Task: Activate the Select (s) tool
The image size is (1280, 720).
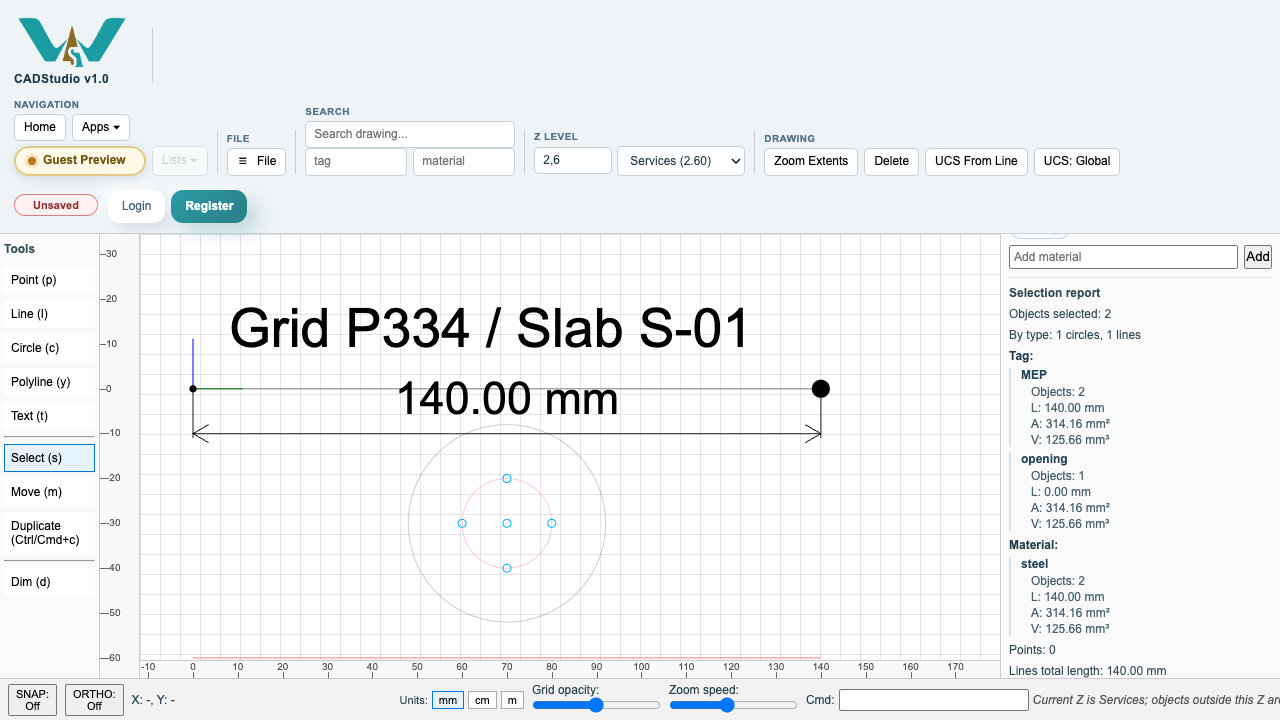Action: [49, 458]
